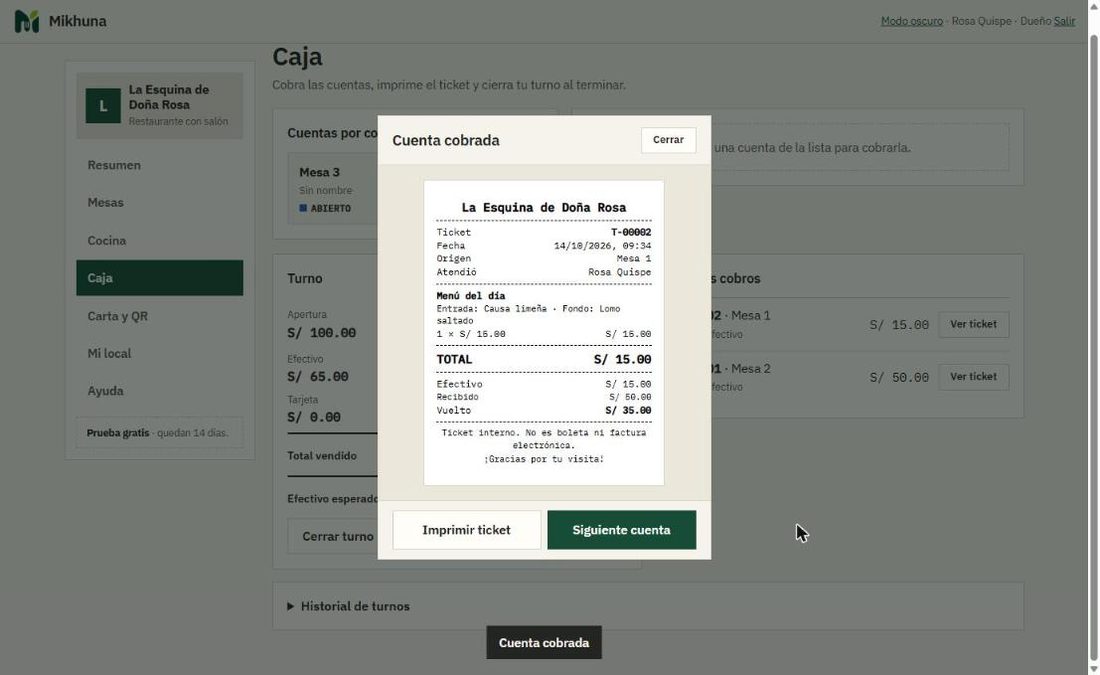1100x675 pixels.
Task: Switch to Modo oscuro
Action: pos(911,21)
